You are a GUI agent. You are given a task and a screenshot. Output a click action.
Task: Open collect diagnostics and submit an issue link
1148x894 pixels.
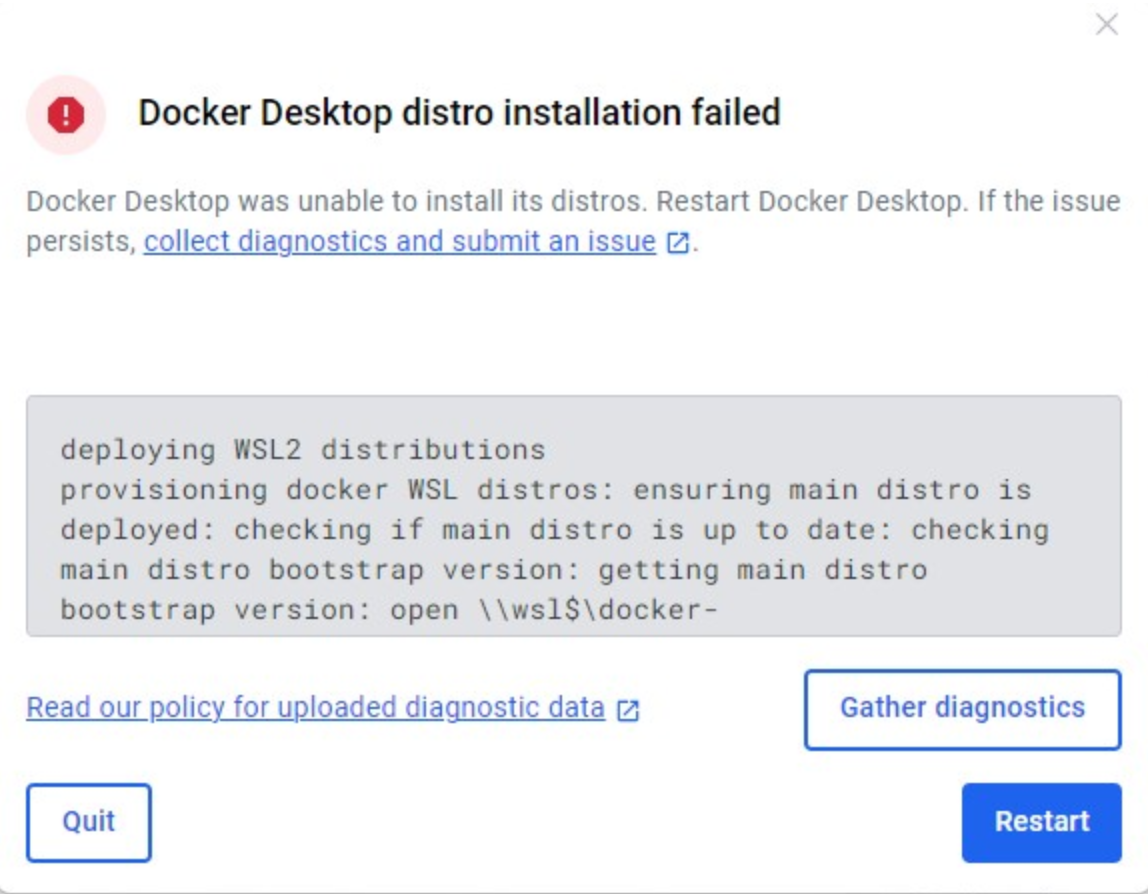pyautogui.click(x=400, y=242)
